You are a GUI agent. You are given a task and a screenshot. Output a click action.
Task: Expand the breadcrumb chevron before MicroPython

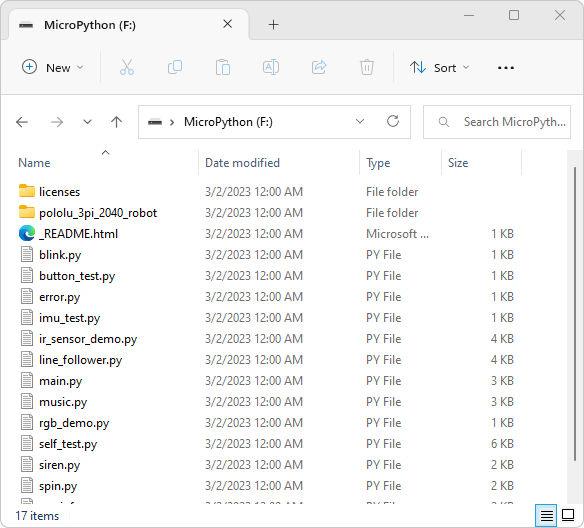pos(172,122)
